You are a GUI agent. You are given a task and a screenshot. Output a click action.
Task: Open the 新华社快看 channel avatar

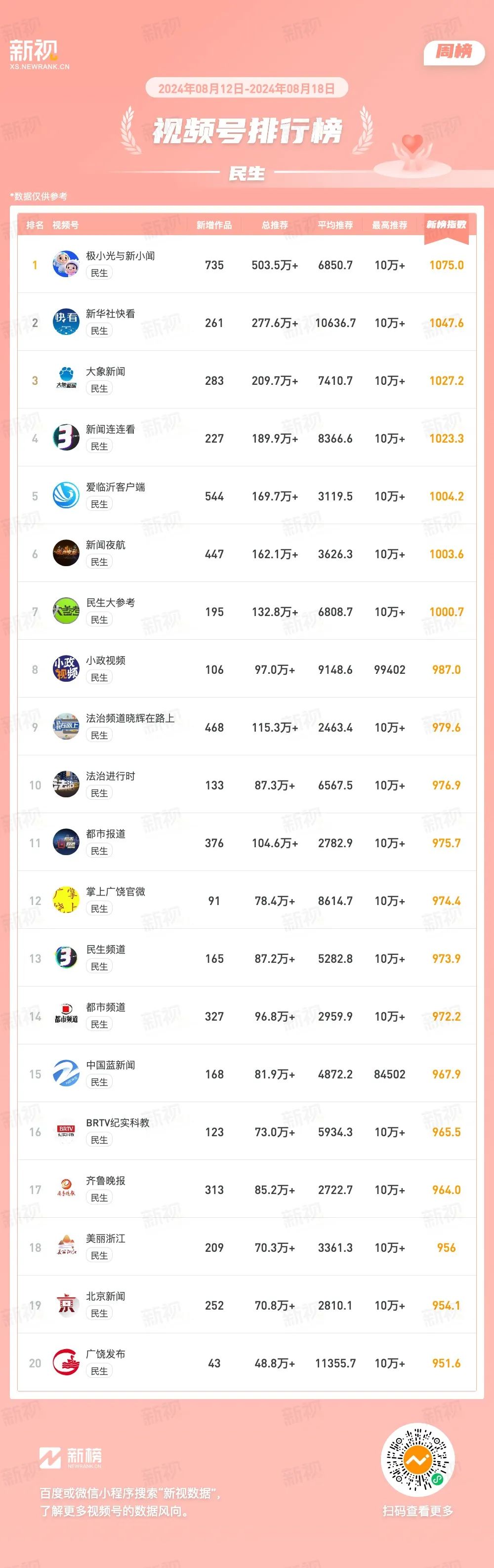coord(66,322)
